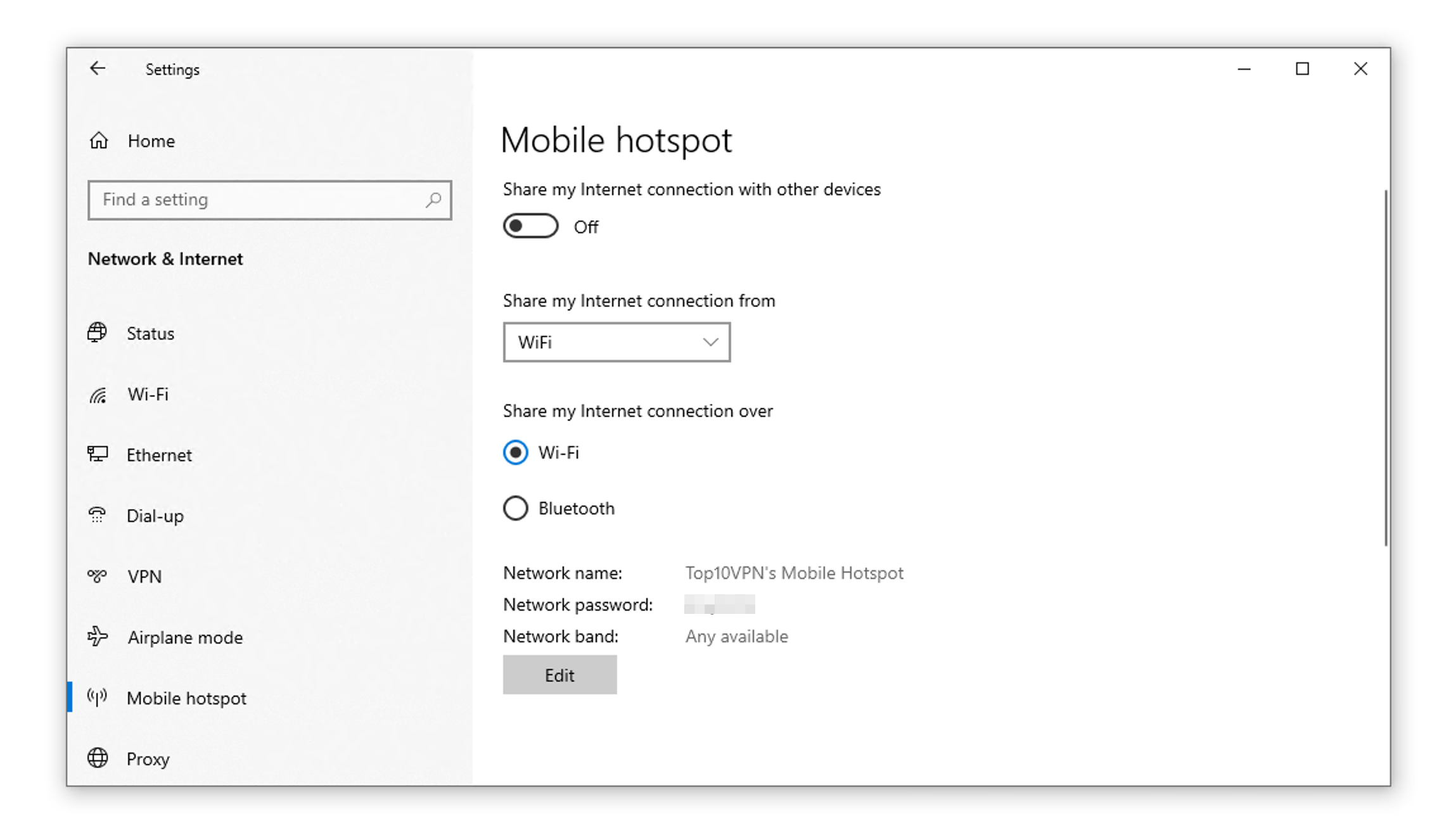
Task: Click the Home icon in sidebar
Action: pyautogui.click(x=98, y=141)
